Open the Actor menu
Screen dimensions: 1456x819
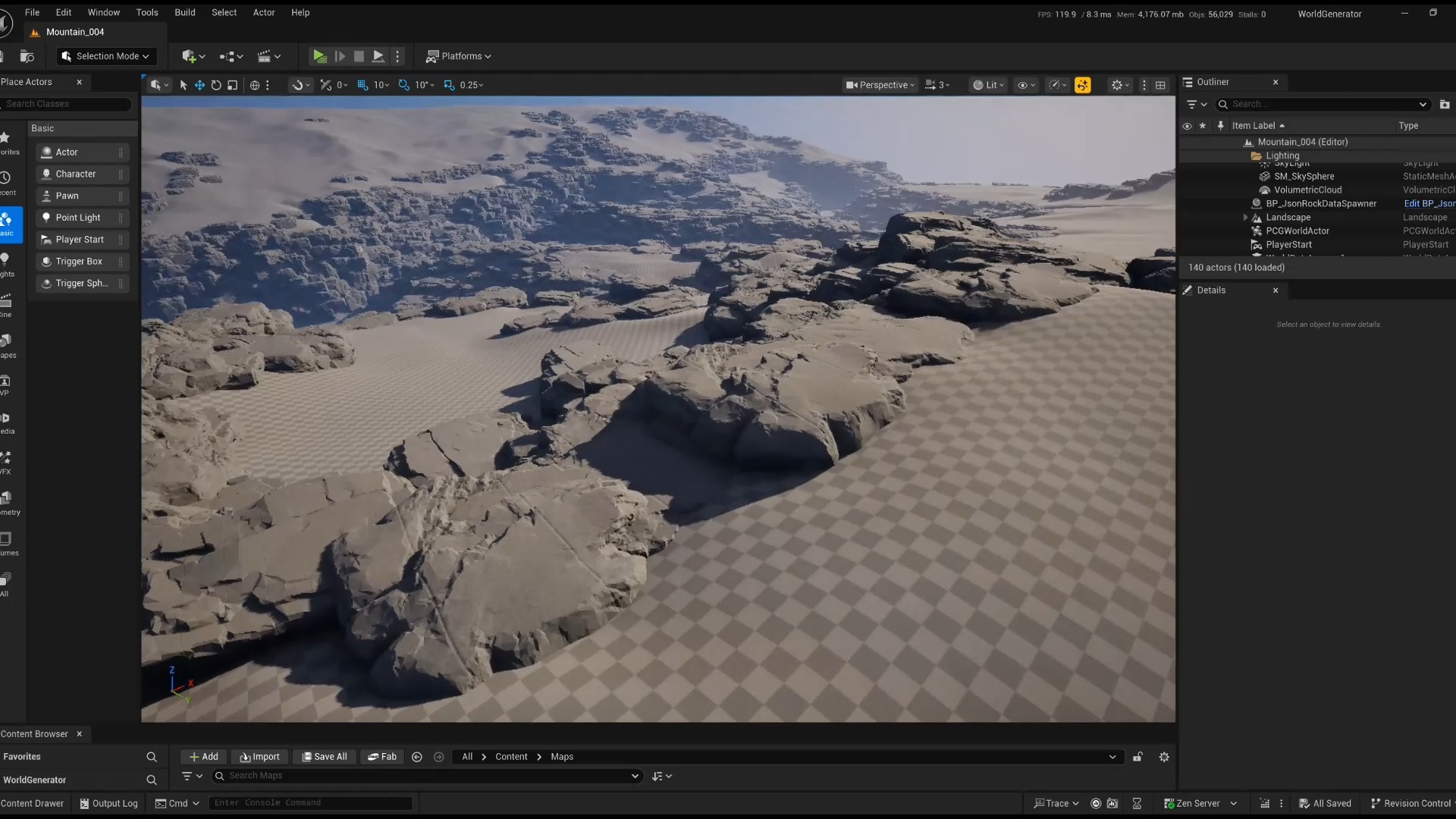[x=264, y=12]
